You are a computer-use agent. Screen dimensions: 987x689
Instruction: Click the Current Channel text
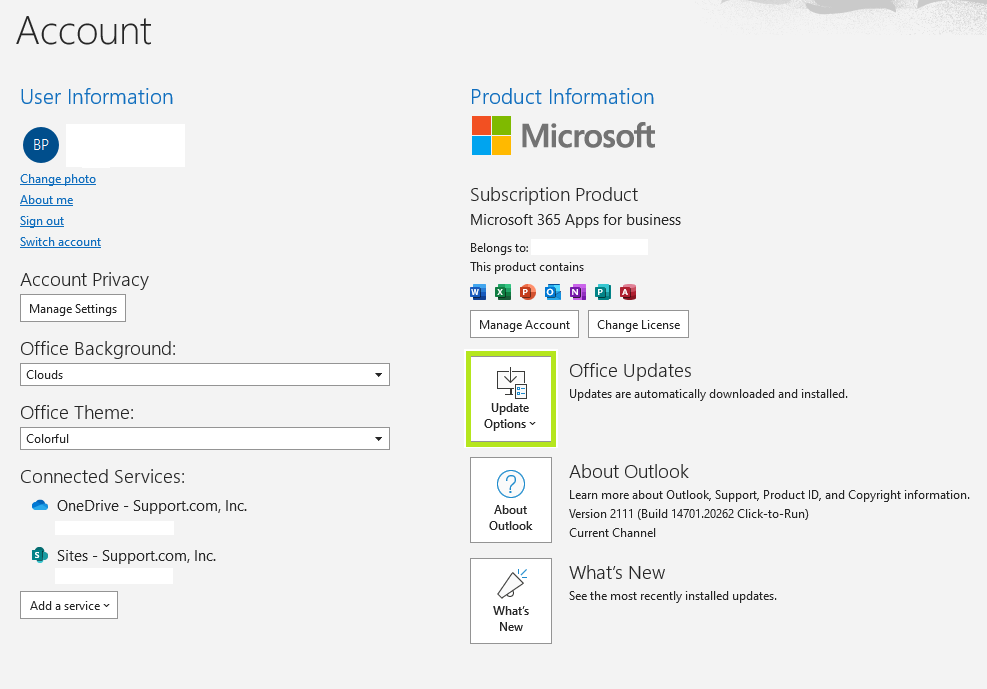point(612,532)
